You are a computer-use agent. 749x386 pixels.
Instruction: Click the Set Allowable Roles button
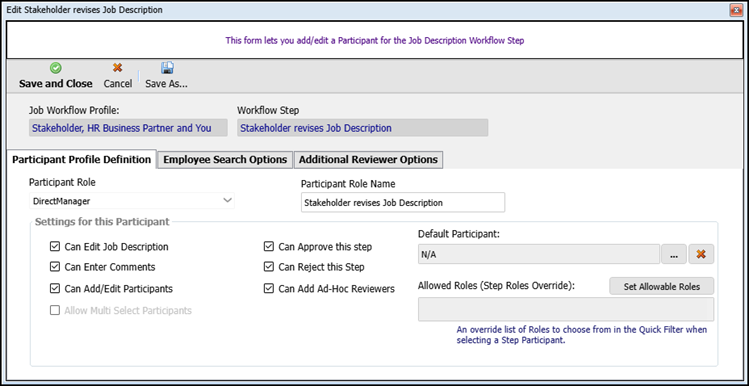(662, 287)
